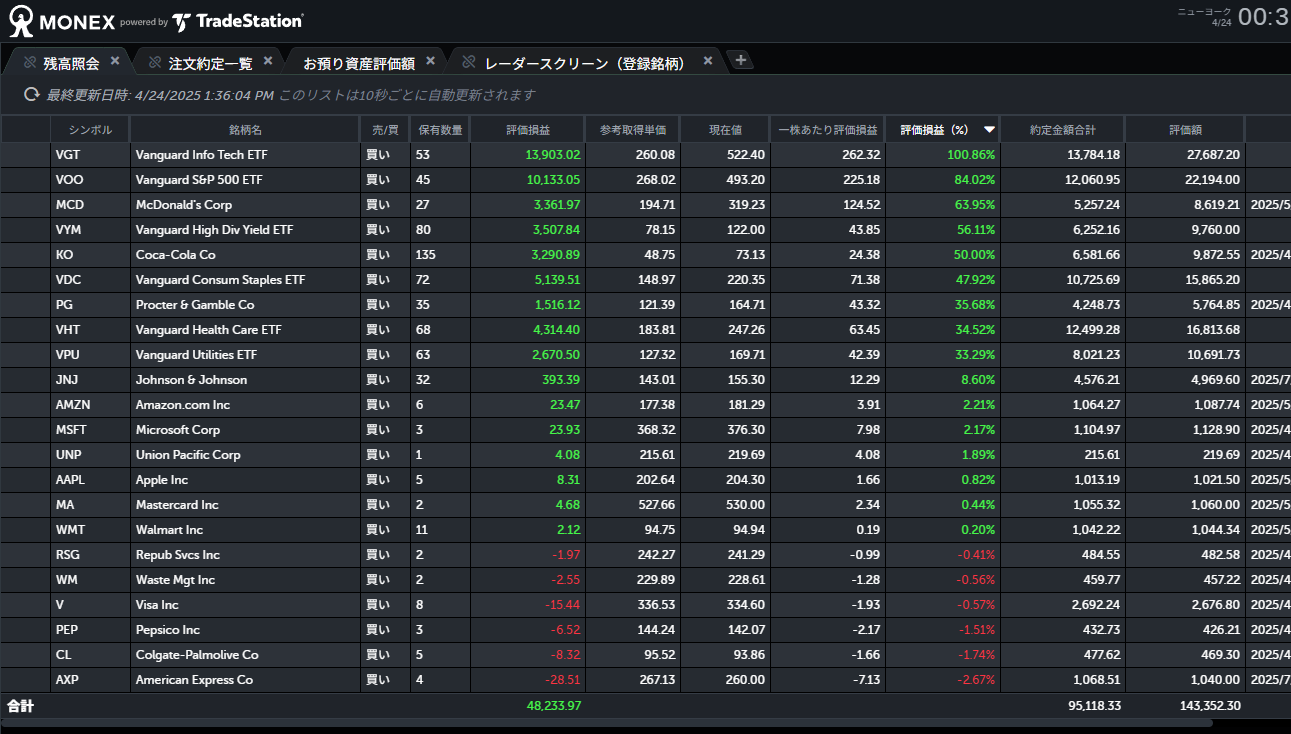Sort by 参考取得単価 column header

[632, 130]
